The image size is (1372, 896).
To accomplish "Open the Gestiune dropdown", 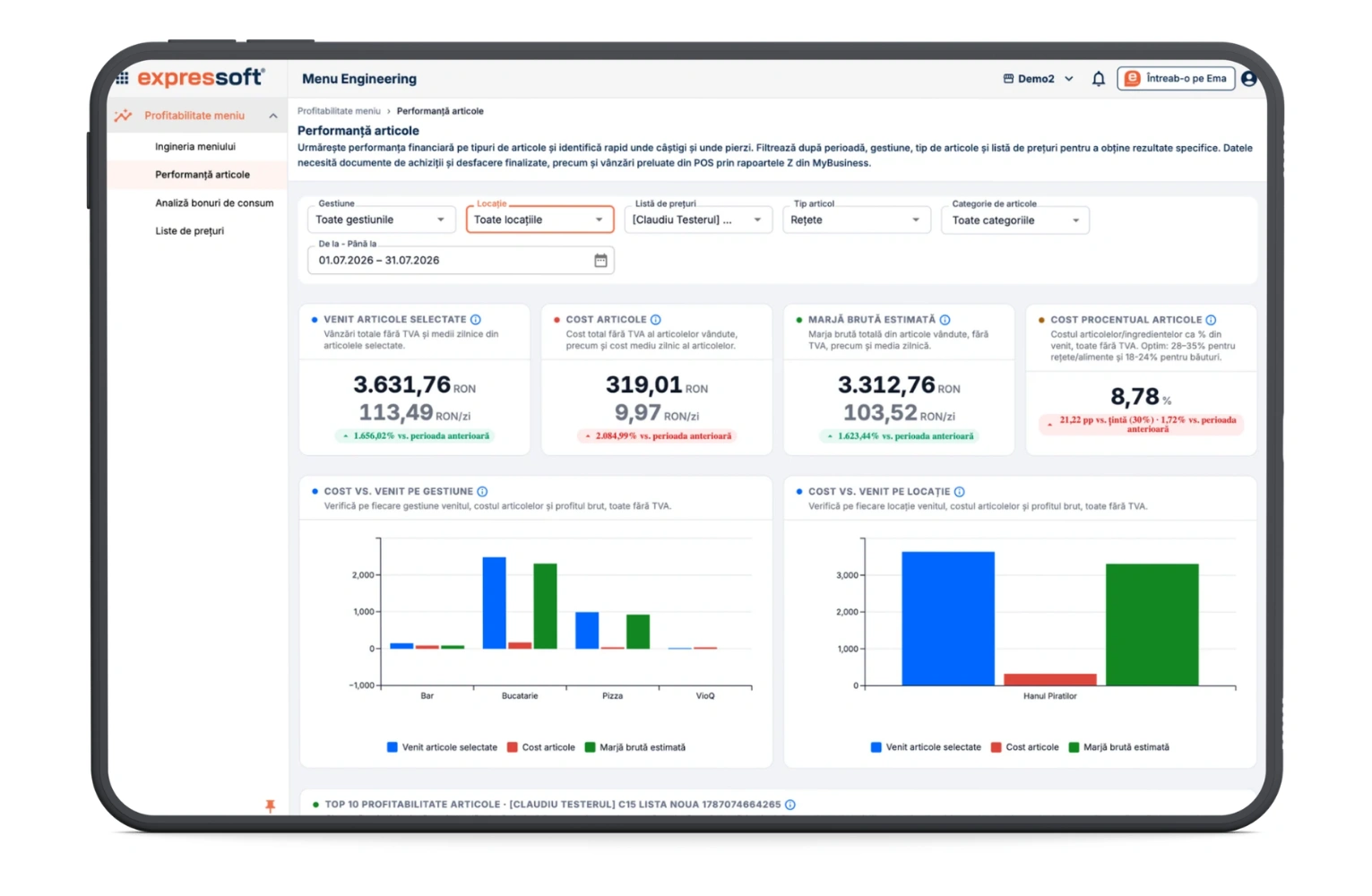I will (381, 220).
